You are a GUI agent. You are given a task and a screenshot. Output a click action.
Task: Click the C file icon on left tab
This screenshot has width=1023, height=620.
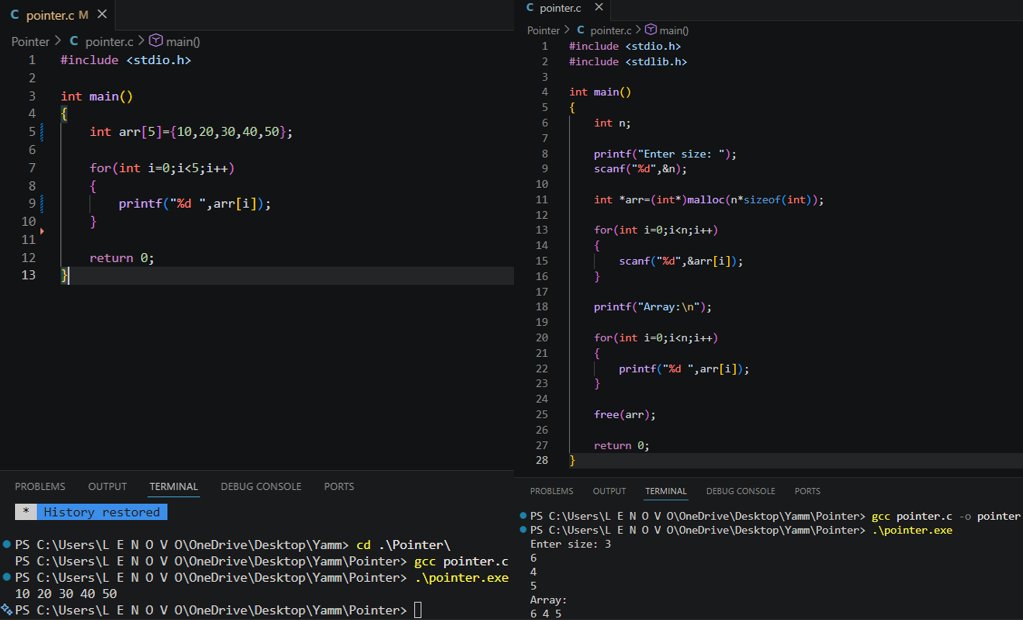14,14
